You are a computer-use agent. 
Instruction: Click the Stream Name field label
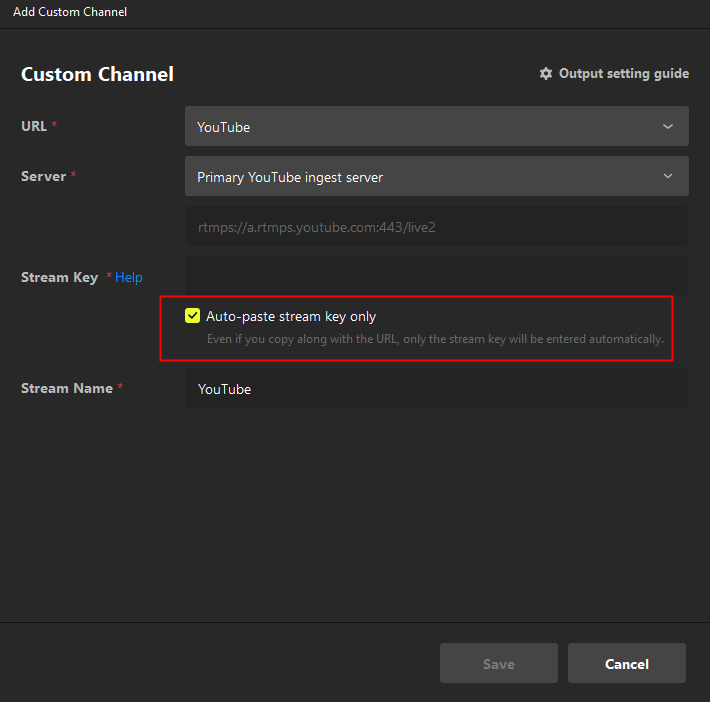click(66, 388)
